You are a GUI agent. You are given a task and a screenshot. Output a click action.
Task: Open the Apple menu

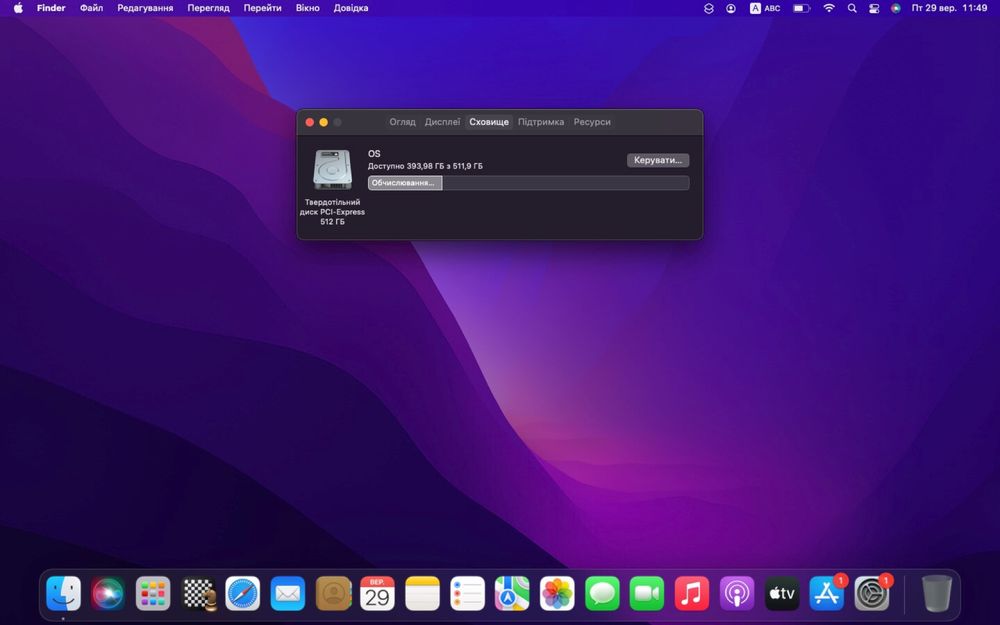(x=18, y=8)
